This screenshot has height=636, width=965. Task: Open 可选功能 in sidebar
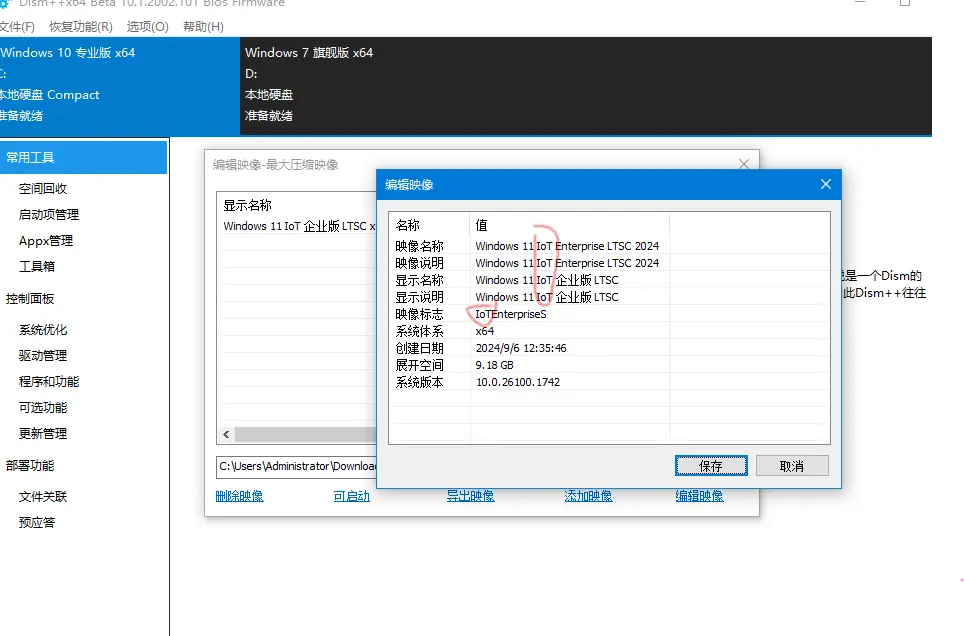coord(43,408)
